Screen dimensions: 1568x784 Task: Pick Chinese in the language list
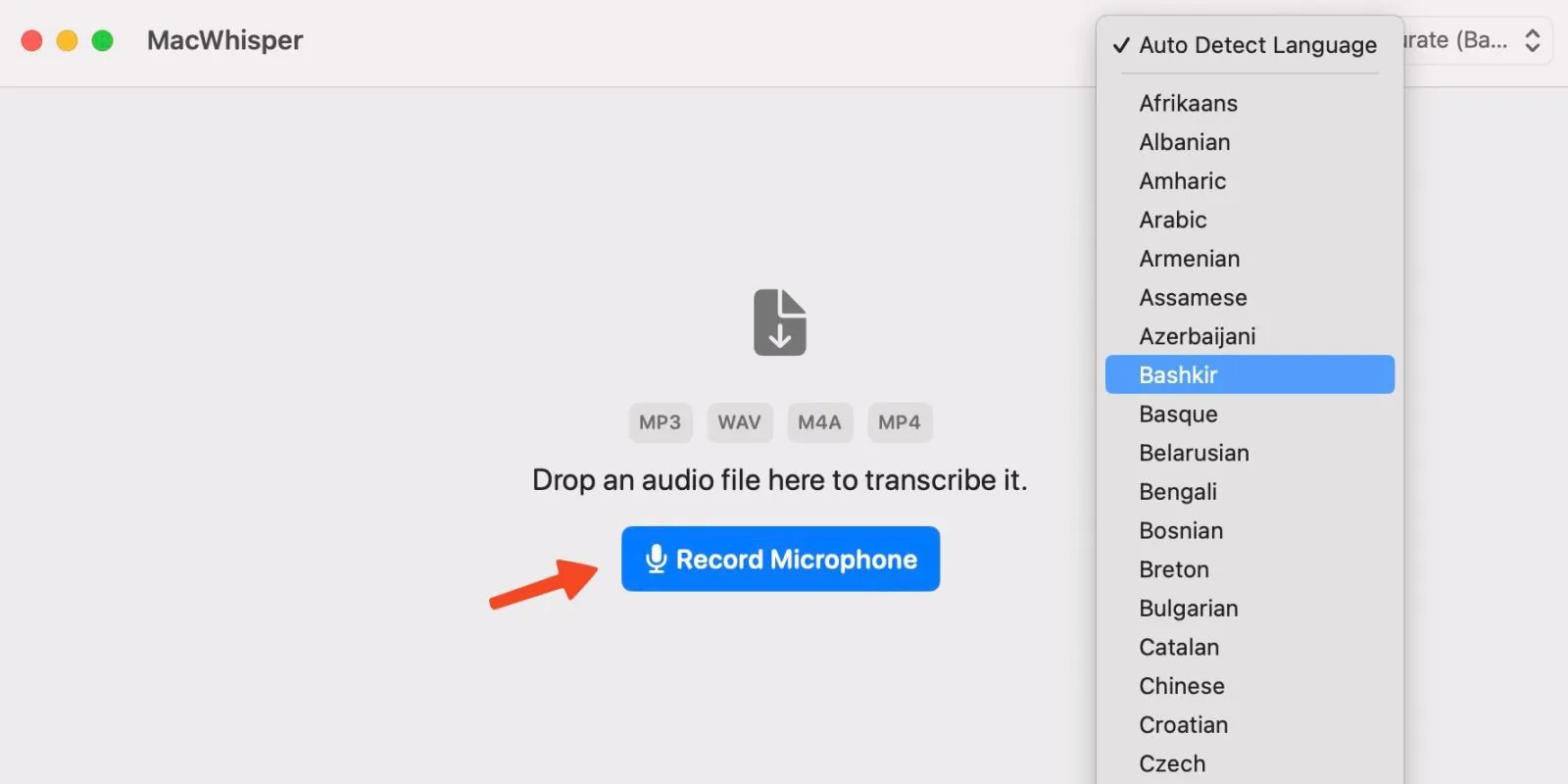tap(1249, 686)
